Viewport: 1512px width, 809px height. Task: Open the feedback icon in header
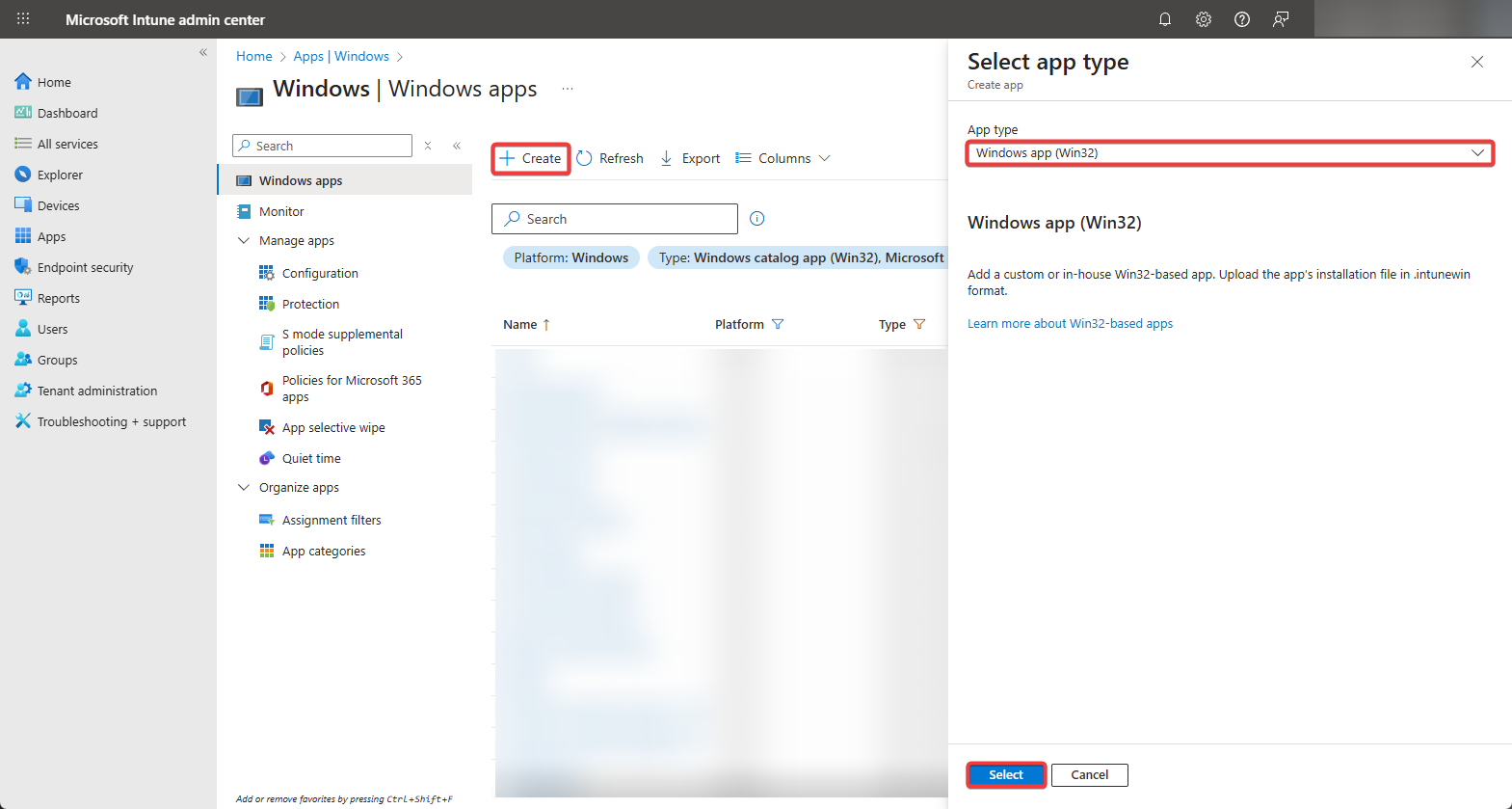(1280, 19)
